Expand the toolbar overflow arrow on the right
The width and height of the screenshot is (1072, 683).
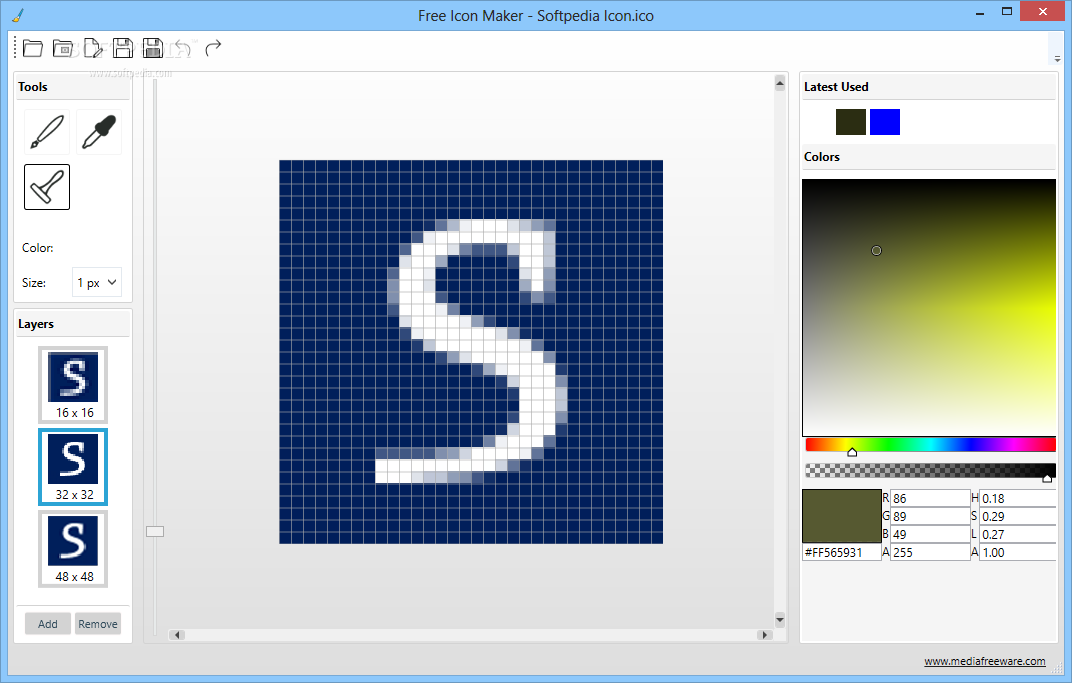[1056, 58]
